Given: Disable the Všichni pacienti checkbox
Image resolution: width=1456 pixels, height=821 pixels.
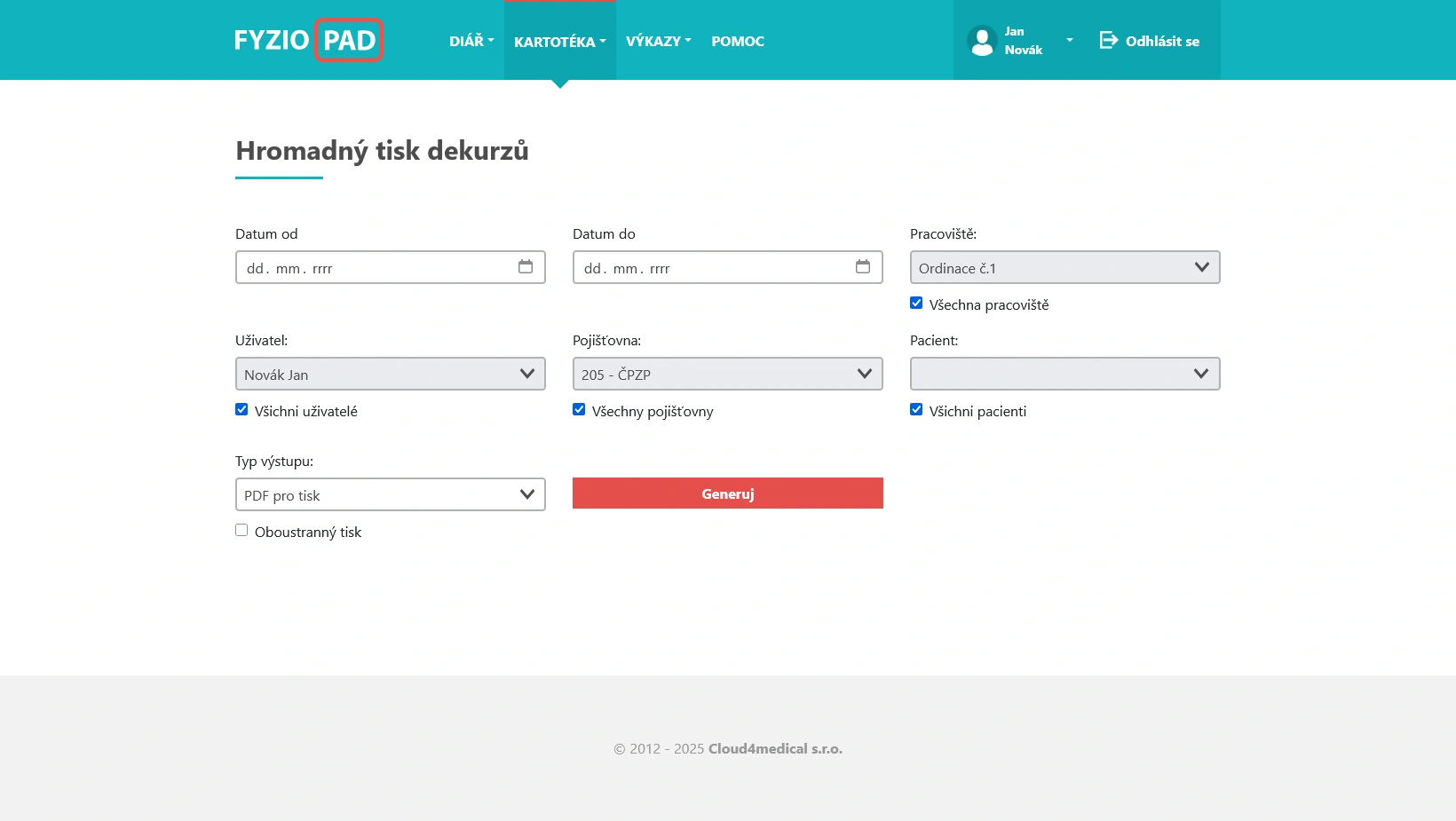Looking at the screenshot, I should click(x=916, y=409).
